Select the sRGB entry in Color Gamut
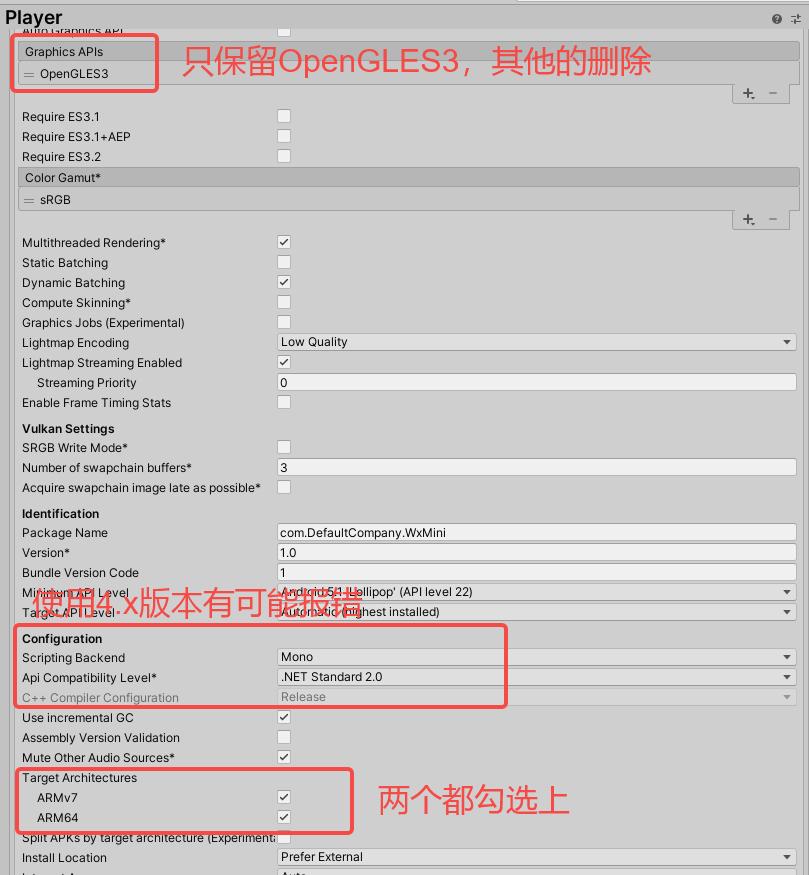 tap(408, 200)
